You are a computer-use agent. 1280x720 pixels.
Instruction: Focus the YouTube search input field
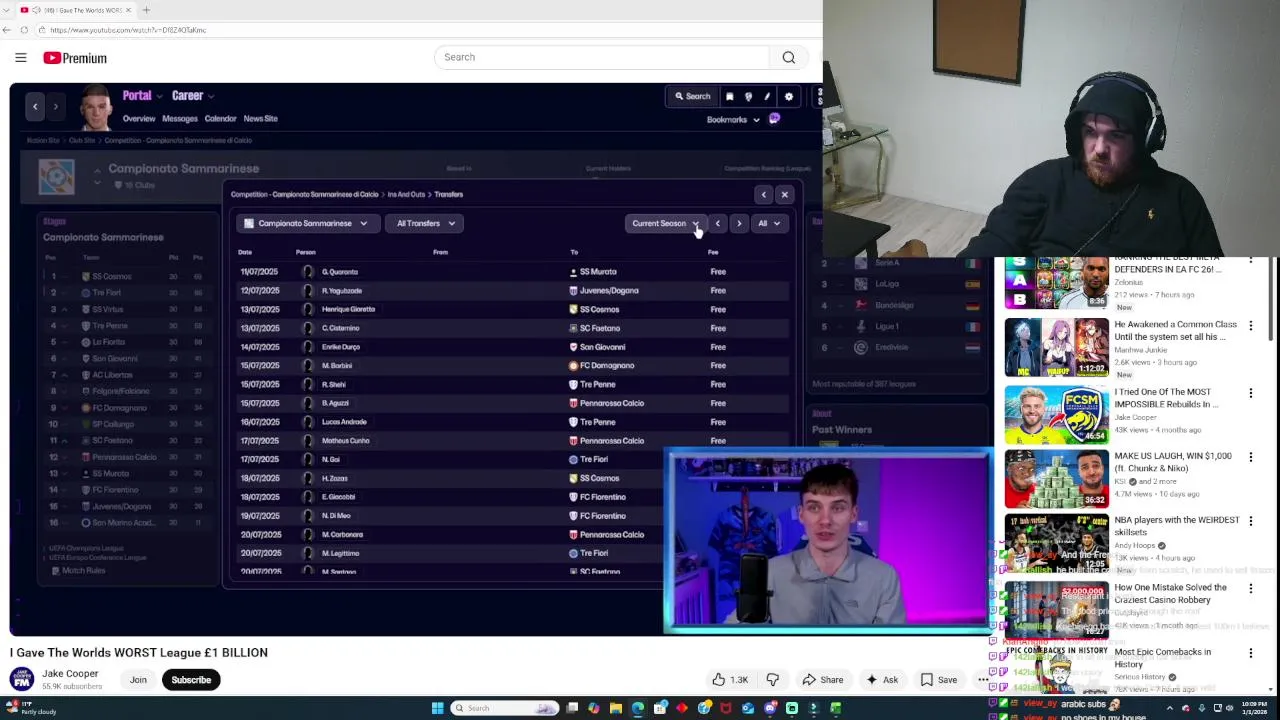click(603, 57)
